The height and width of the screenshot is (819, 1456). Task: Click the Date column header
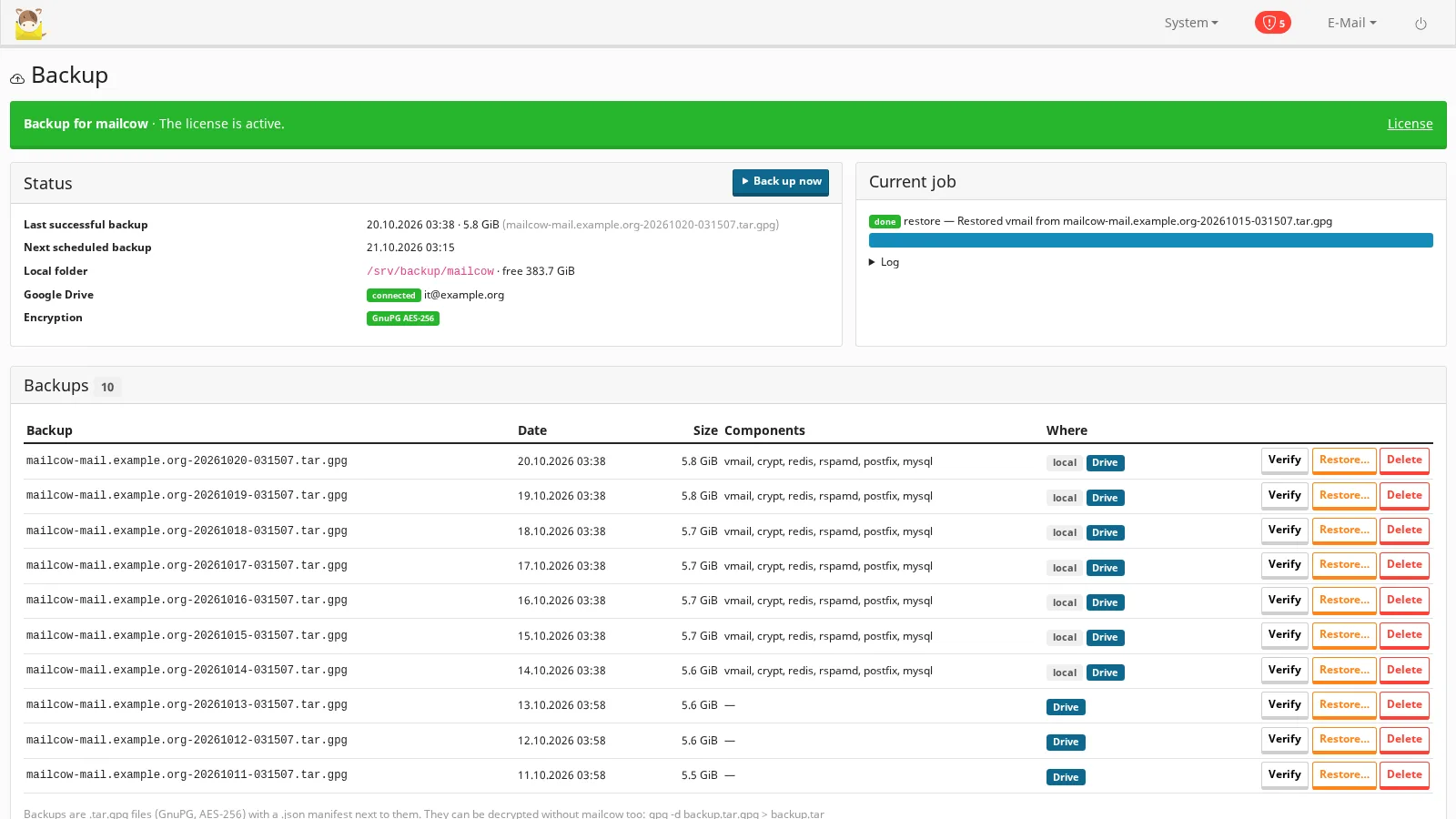(x=532, y=430)
